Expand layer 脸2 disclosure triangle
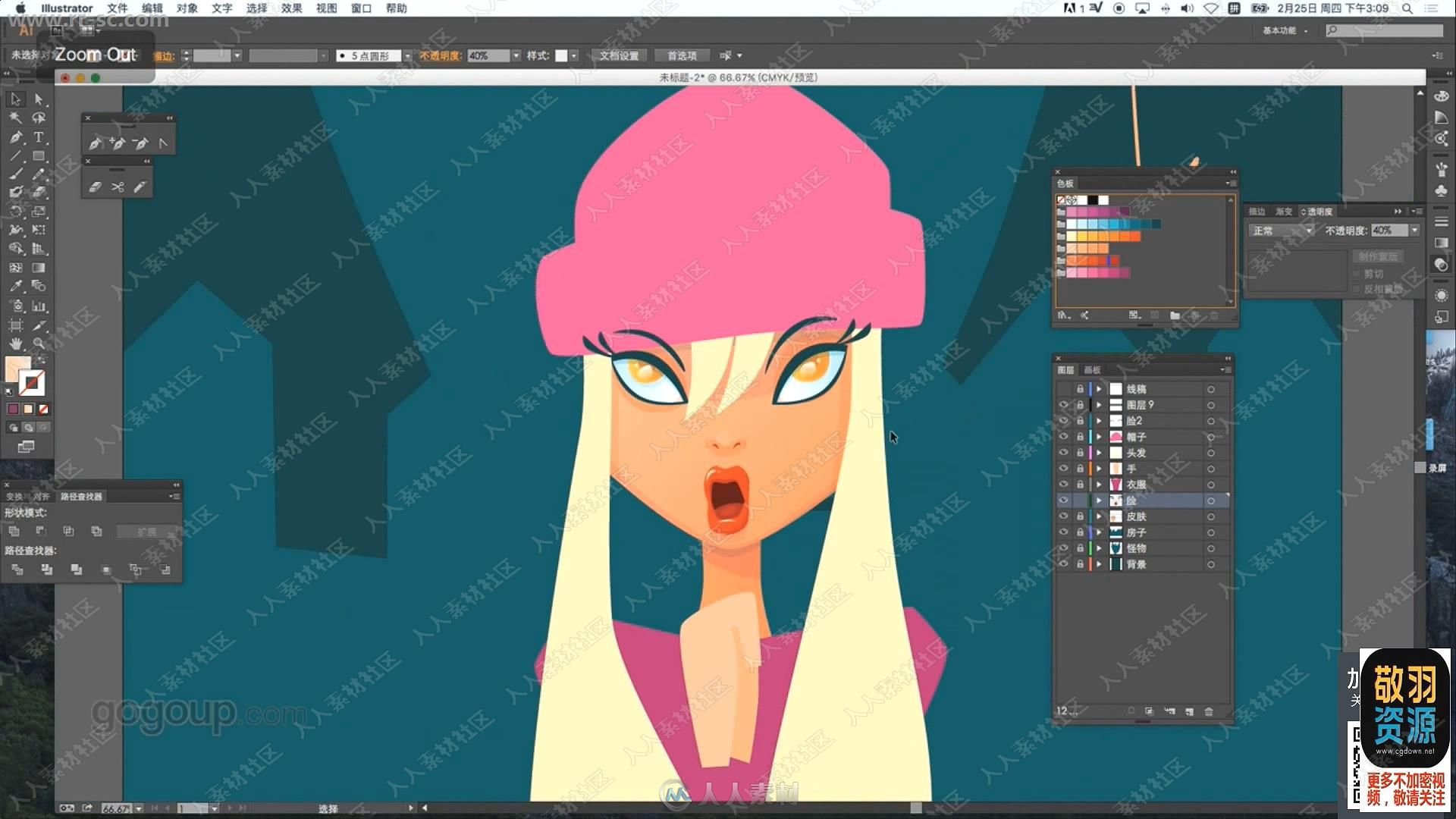1456x819 pixels. [1099, 421]
